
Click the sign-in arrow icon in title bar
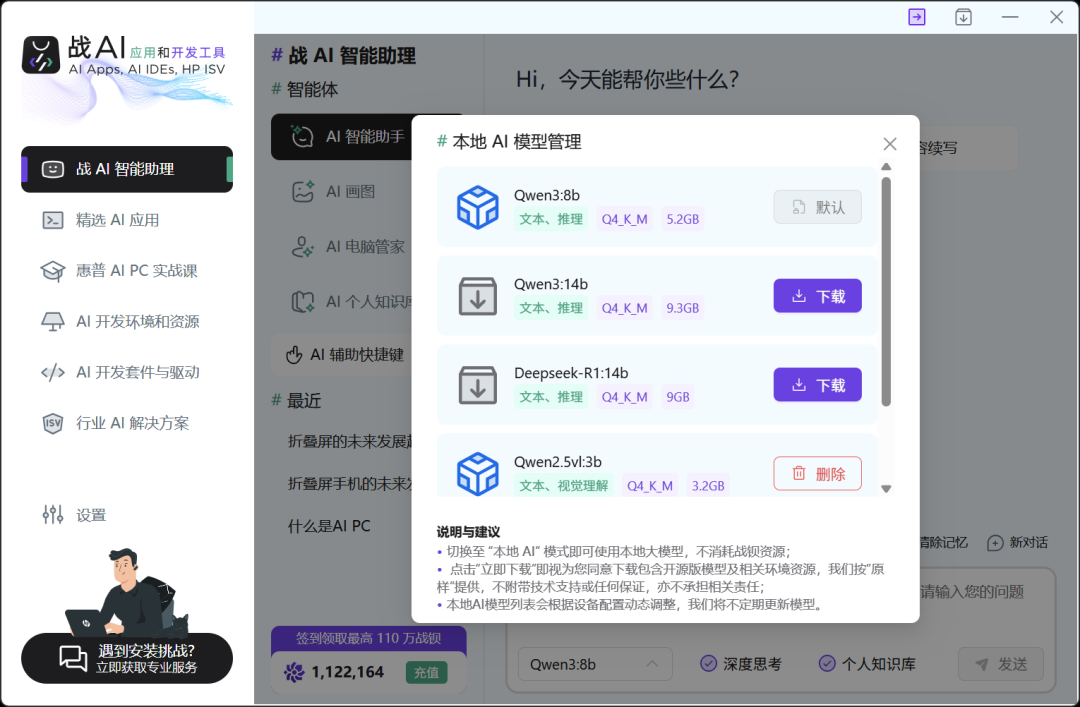tap(917, 17)
